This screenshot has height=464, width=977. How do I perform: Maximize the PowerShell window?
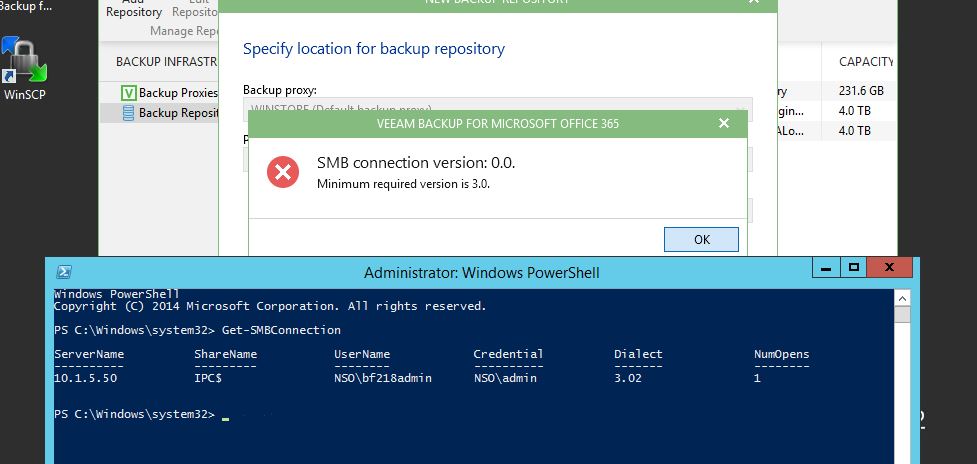tap(854, 268)
